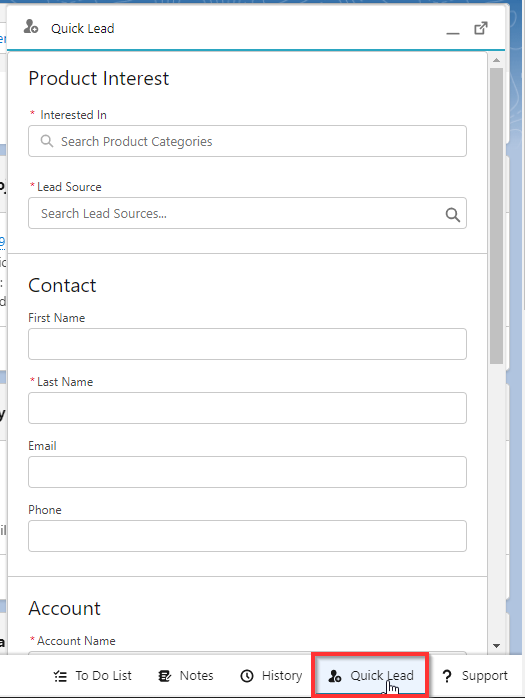525x698 pixels.
Task: Pop out the Quick Lead panel
Action: pyautogui.click(x=480, y=28)
